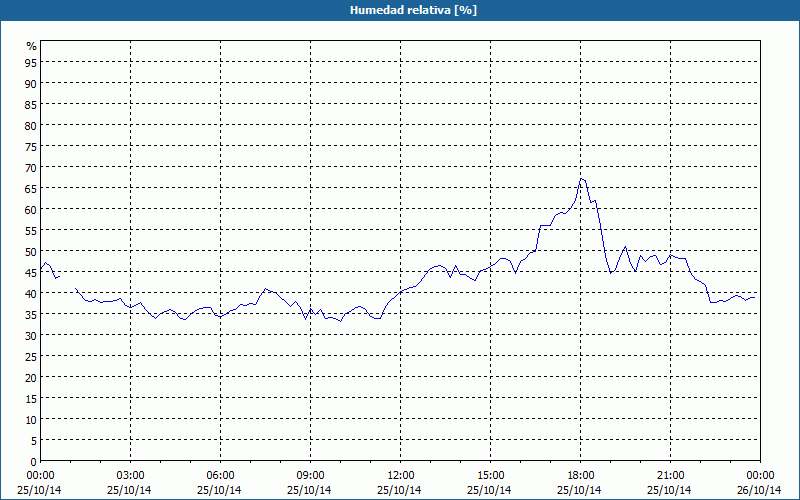Viewport: 800px width, 500px height.
Task: Click the chart title 'Humedad relativa [%]'
Action: coord(413,10)
